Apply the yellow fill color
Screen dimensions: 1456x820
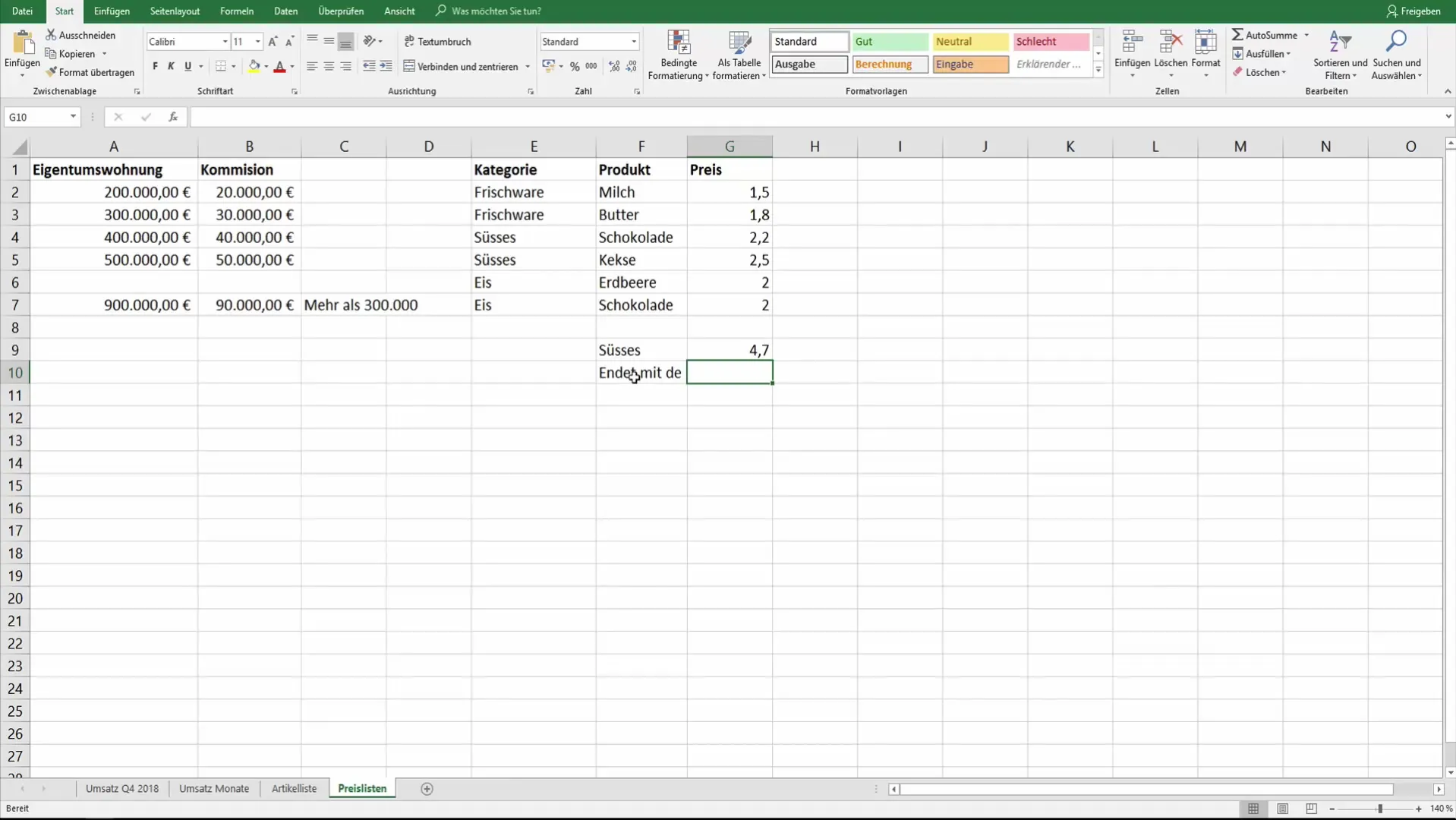point(254,67)
